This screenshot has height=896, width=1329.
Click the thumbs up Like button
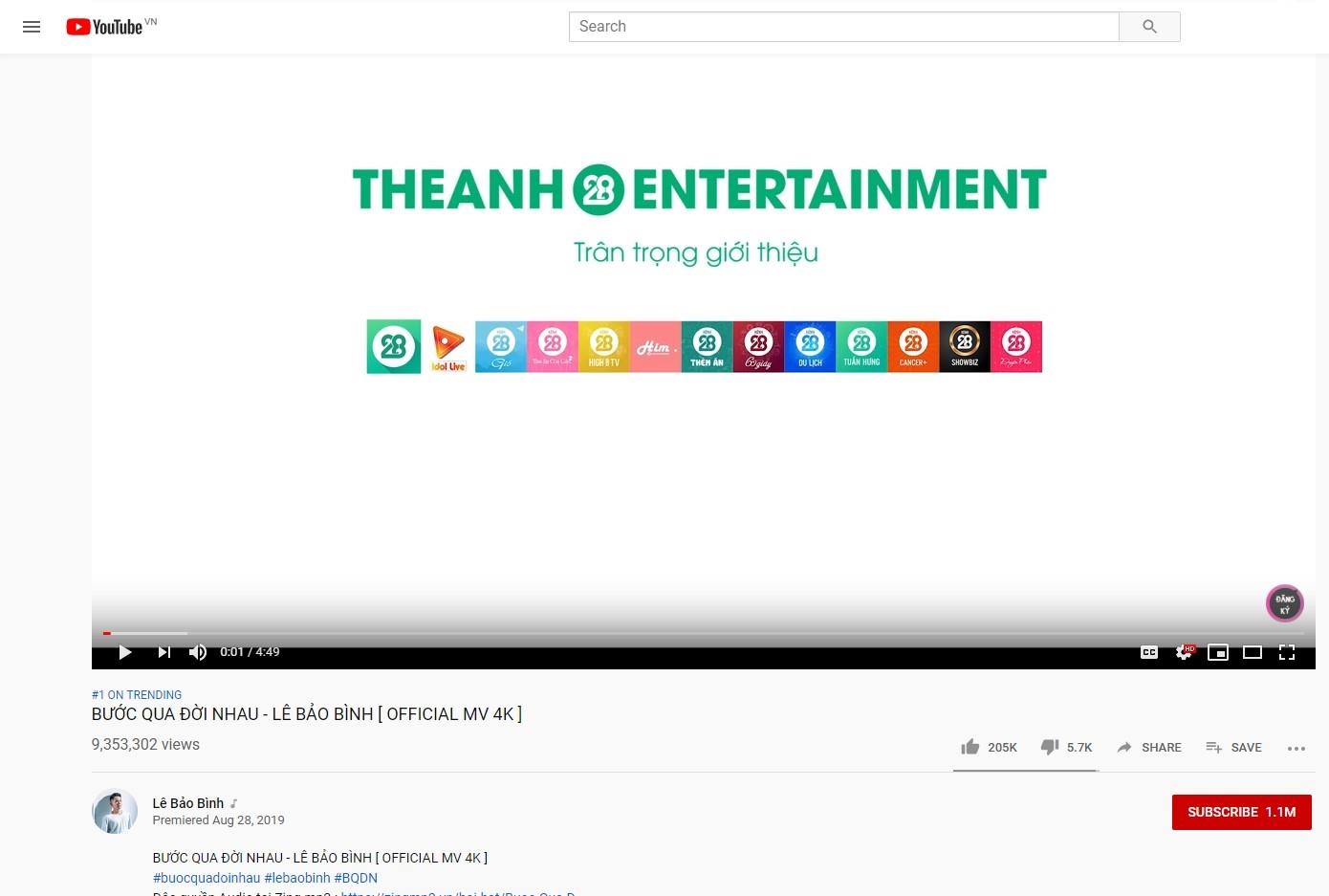pos(970,747)
